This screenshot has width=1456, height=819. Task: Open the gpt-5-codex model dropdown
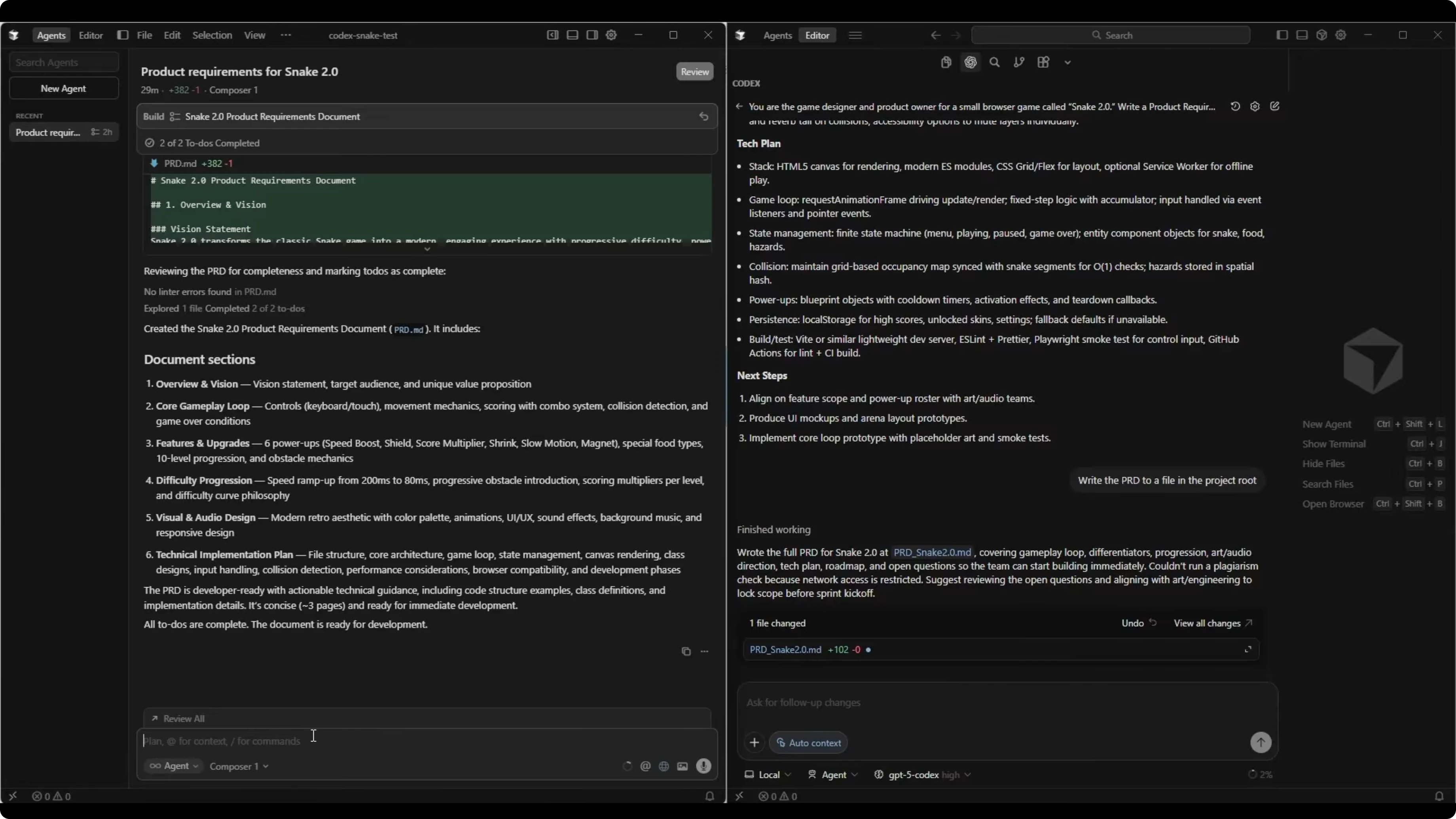click(922, 774)
